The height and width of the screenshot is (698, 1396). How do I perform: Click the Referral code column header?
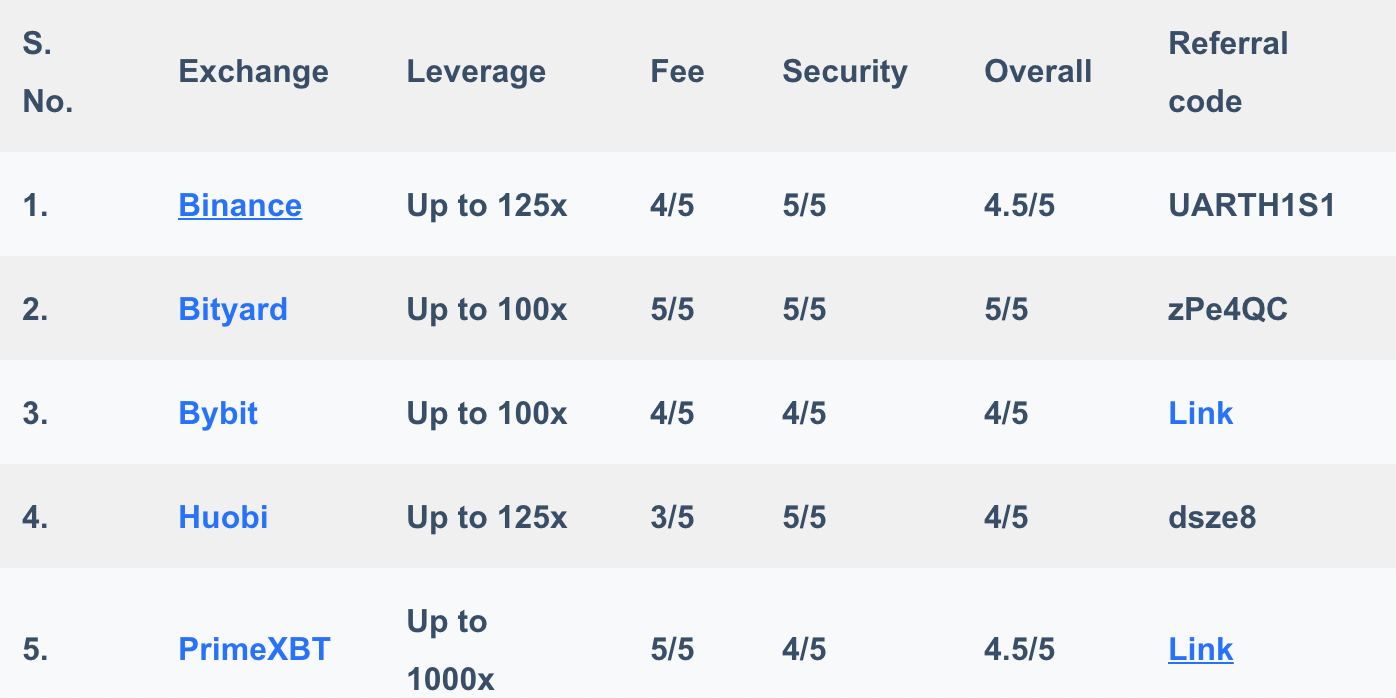(x=1228, y=72)
